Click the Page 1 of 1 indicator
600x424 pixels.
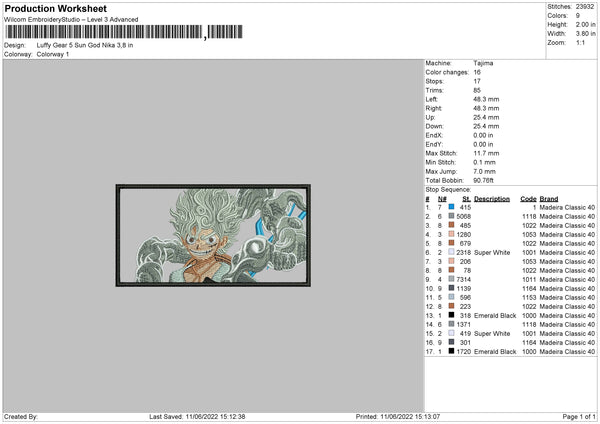(579, 416)
